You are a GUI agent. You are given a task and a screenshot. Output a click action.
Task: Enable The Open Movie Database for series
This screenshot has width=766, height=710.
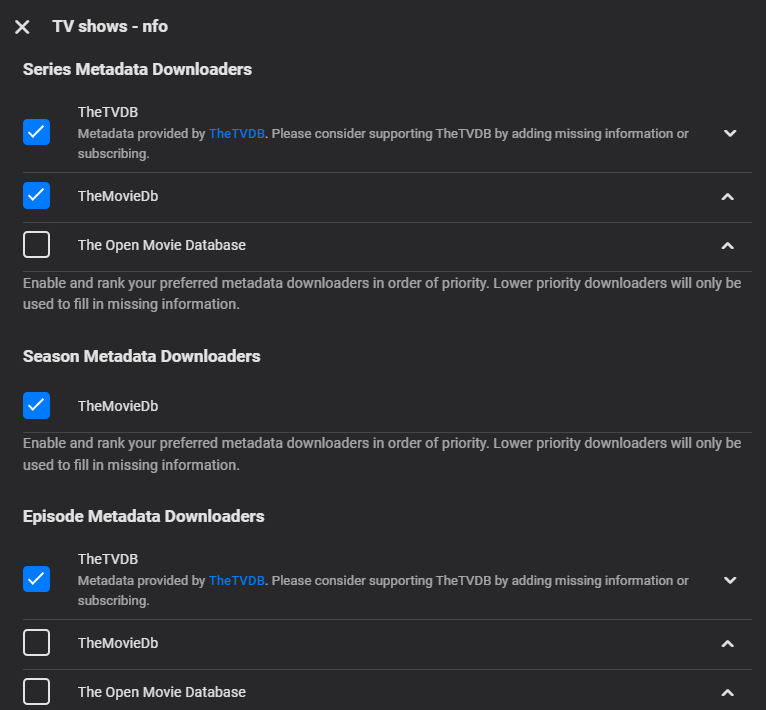pos(36,245)
